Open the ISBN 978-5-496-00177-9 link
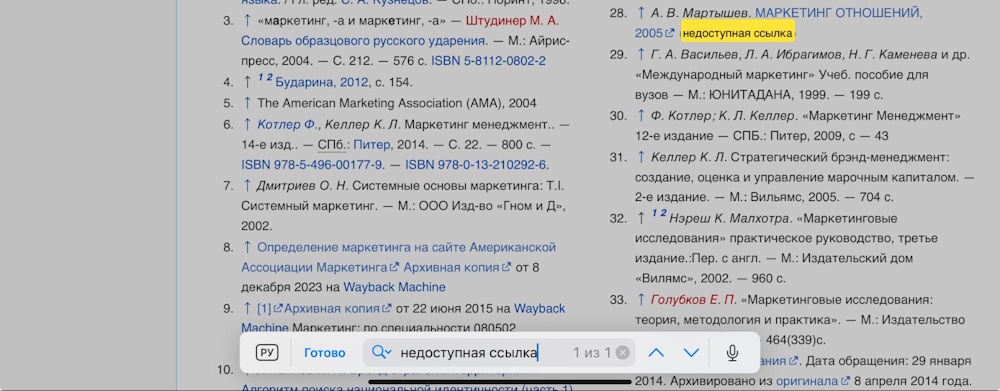Image resolution: width=1000 pixels, height=391 pixels. point(312,165)
